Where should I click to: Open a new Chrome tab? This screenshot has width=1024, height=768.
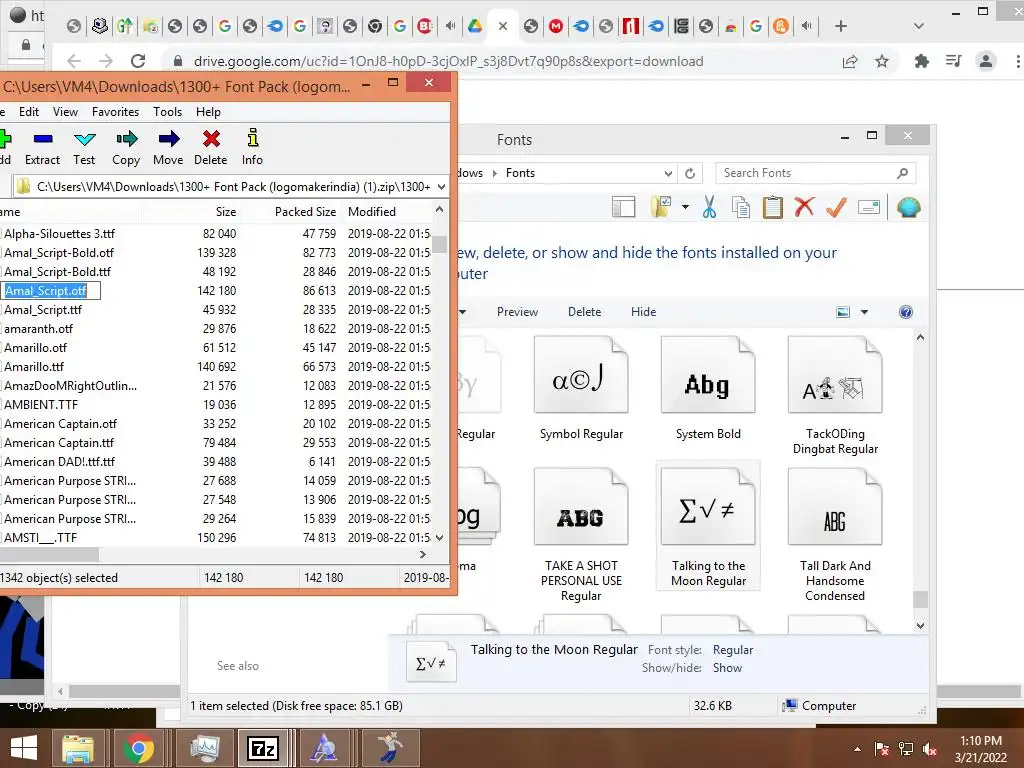(x=841, y=26)
